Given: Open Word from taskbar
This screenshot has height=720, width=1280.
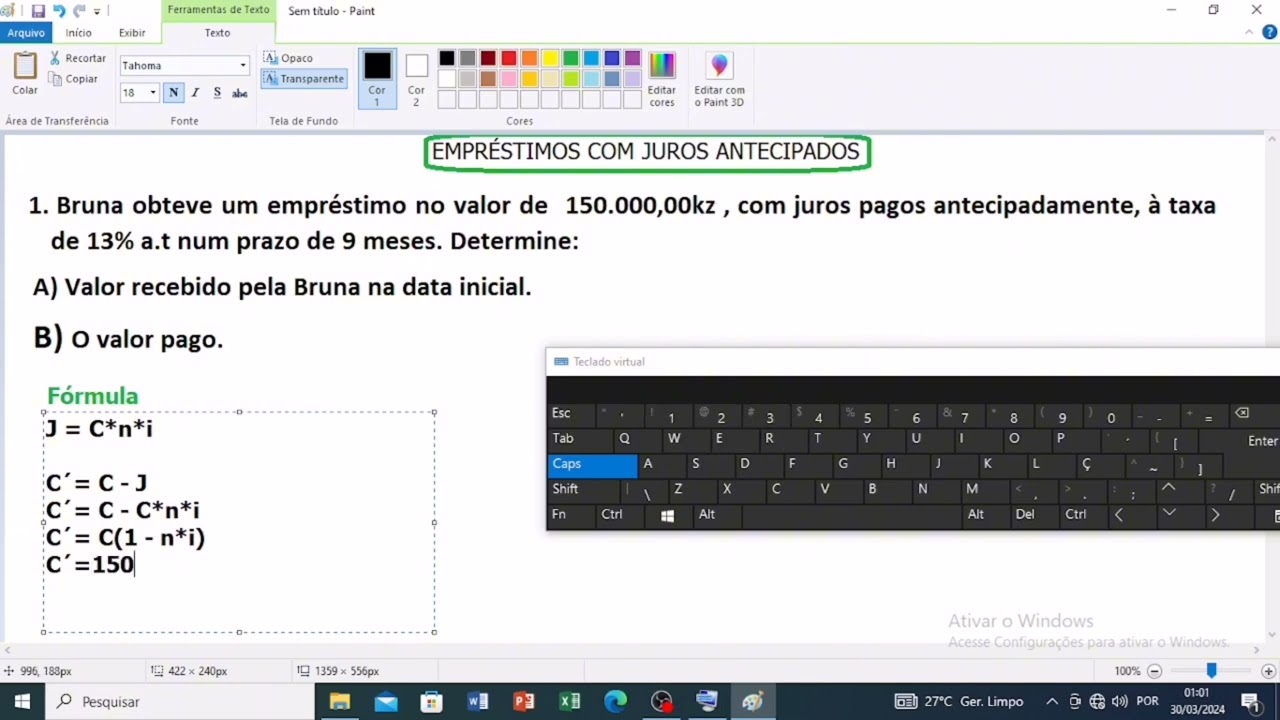Looking at the screenshot, I should (478, 702).
